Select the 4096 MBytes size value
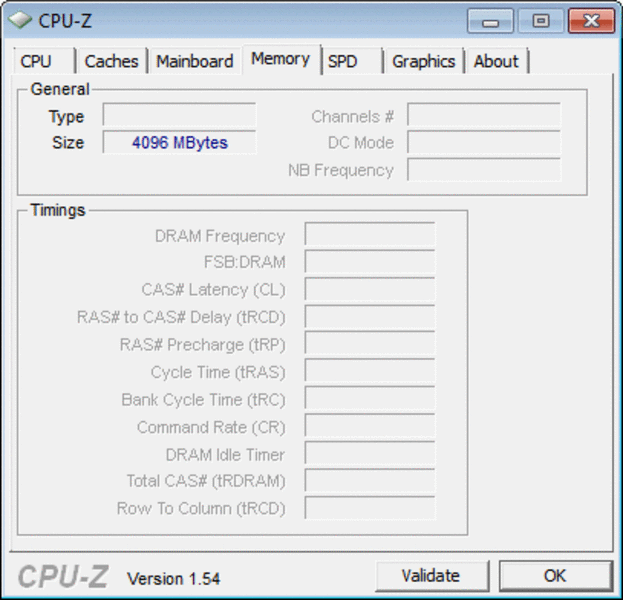The width and height of the screenshot is (623, 600). (180, 142)
